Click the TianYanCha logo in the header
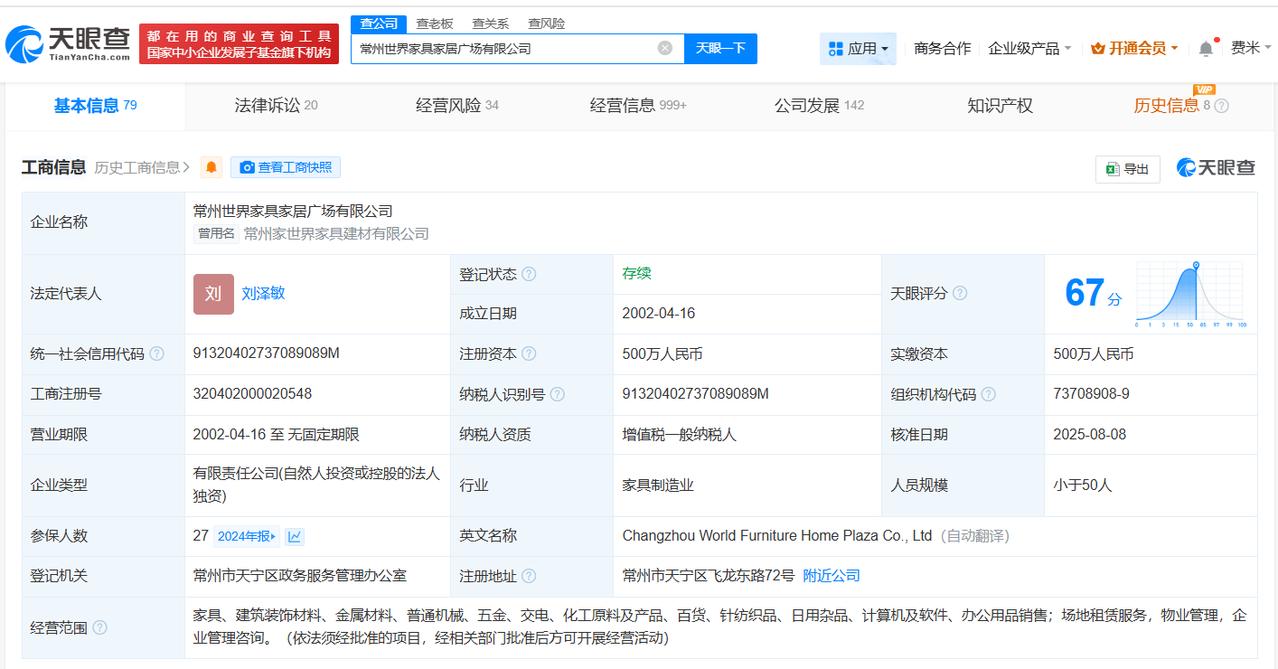The image size is (1278, 669). 68,44
